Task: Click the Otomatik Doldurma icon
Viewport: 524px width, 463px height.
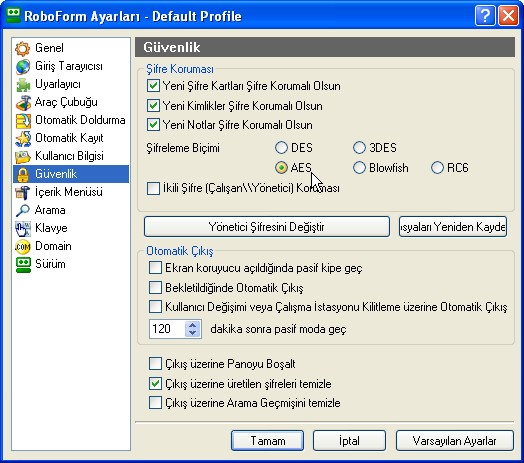Action: tap(23, 121)
